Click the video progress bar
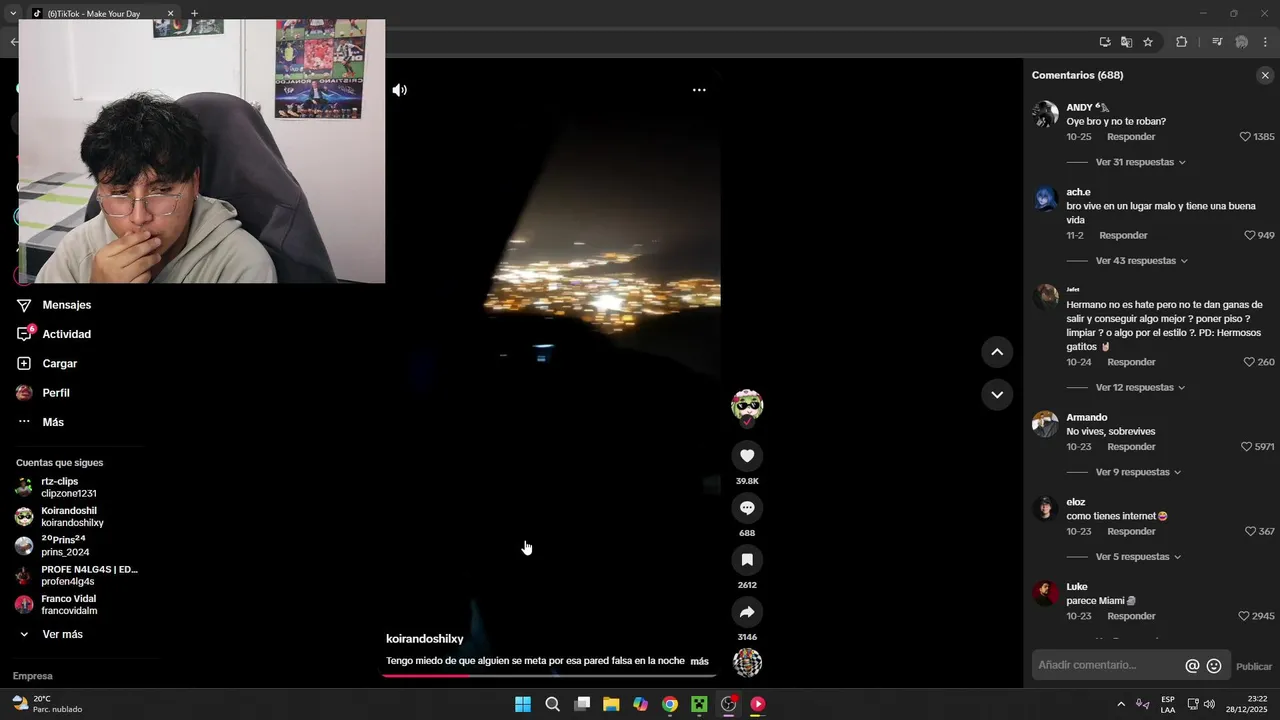 click(549, 675)
